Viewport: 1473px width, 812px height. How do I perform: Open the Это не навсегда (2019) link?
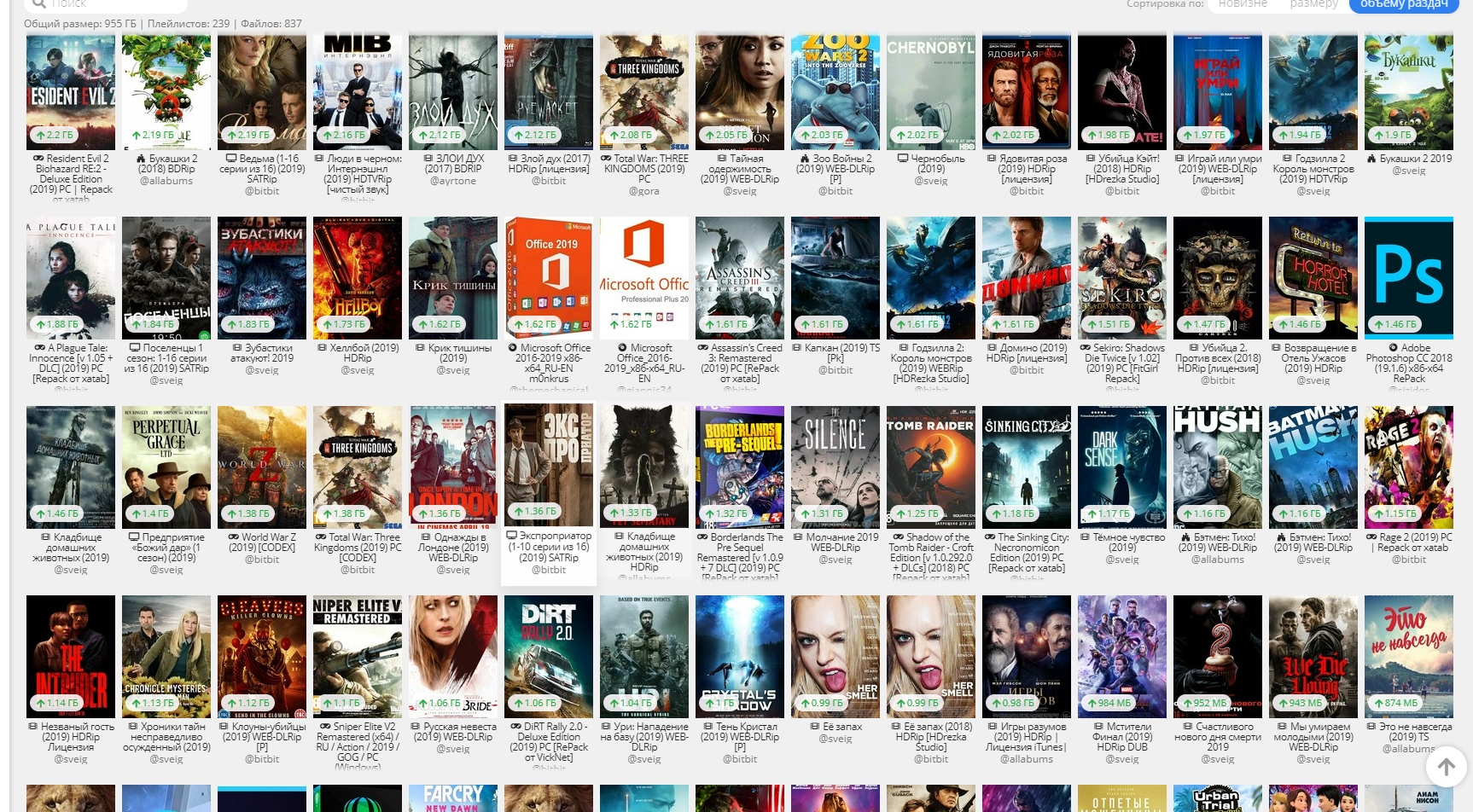[x=1409, y=732]
